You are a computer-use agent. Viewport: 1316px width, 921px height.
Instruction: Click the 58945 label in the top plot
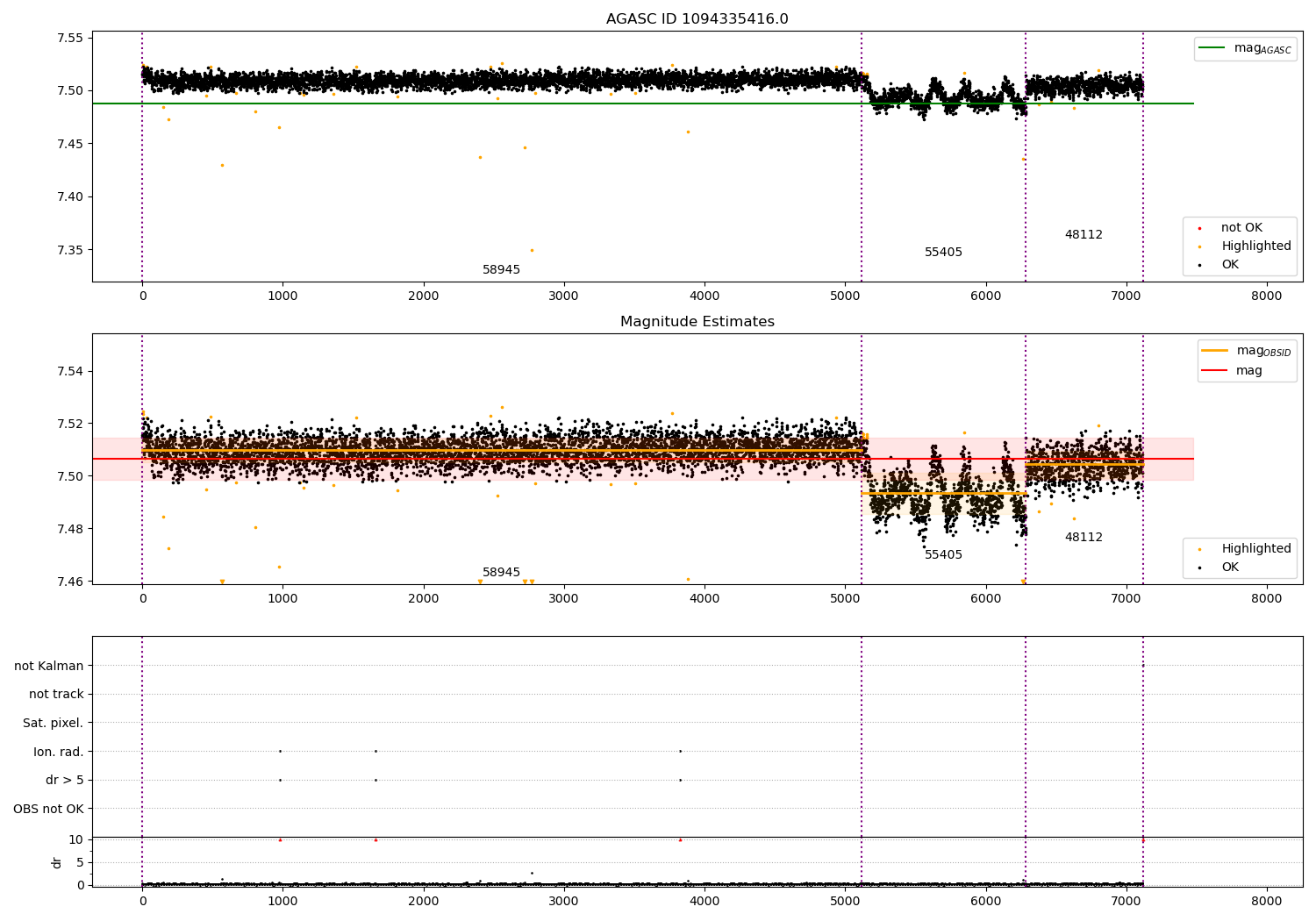point(501,270)
